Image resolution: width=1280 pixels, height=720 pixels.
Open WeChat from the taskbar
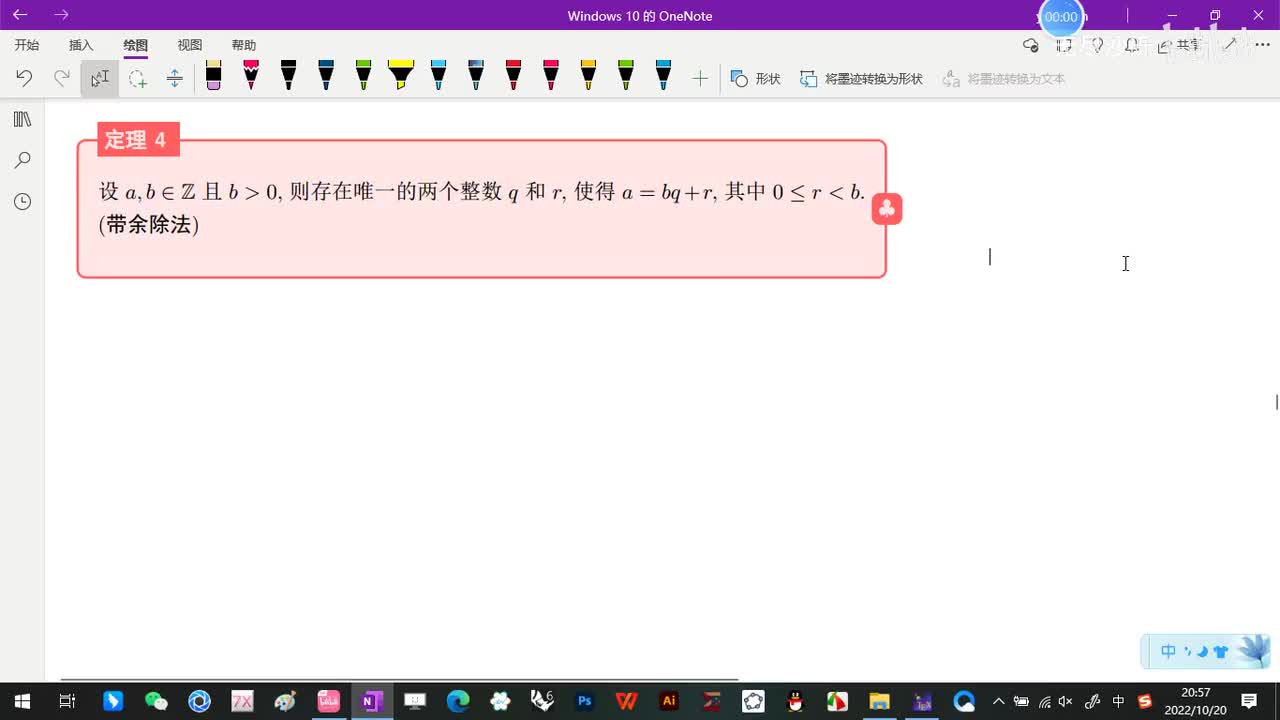click(156, 701)
